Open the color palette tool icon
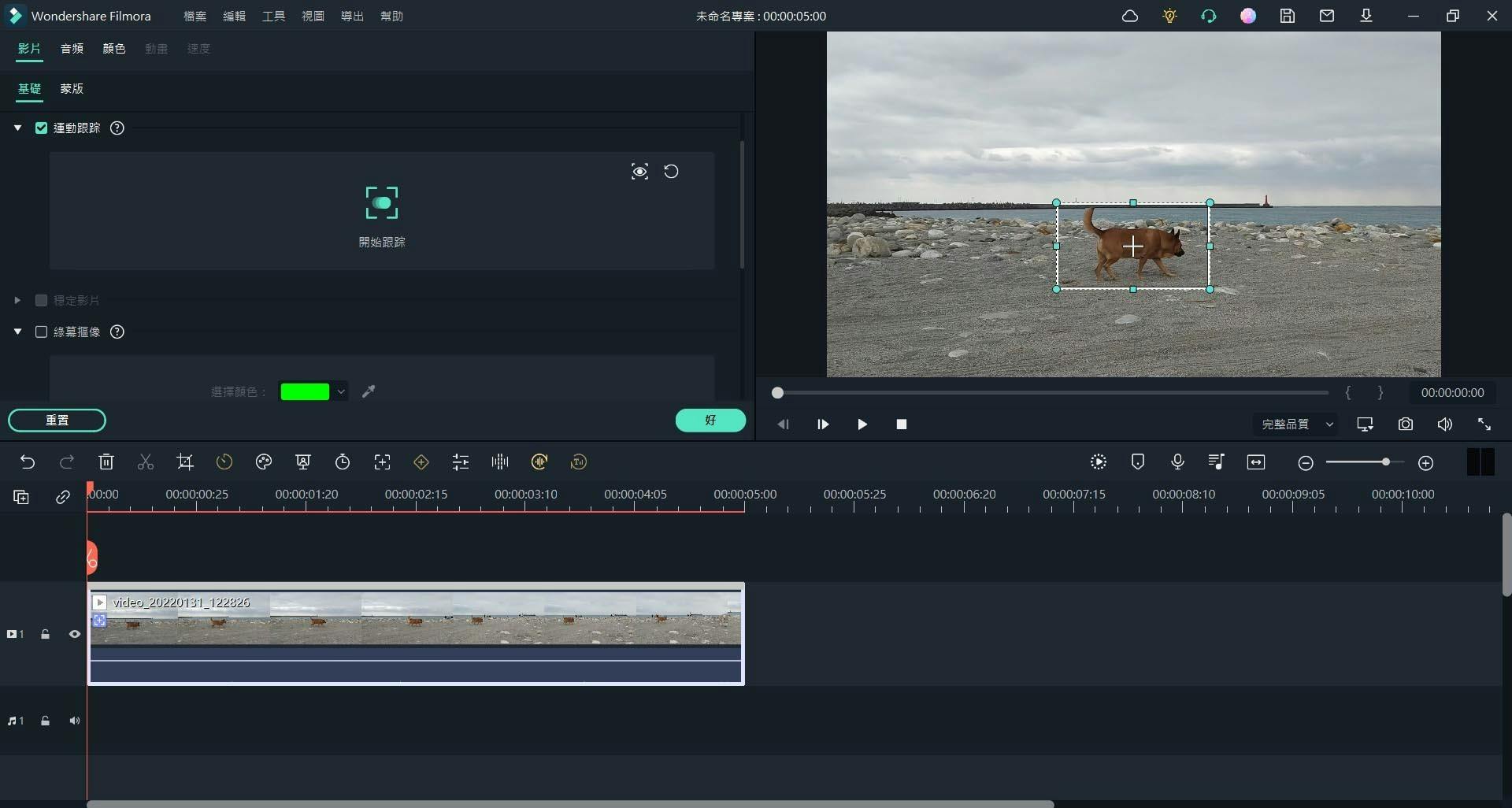The image size is (1512, 808). pyautogui.click(x=264, y=462)
